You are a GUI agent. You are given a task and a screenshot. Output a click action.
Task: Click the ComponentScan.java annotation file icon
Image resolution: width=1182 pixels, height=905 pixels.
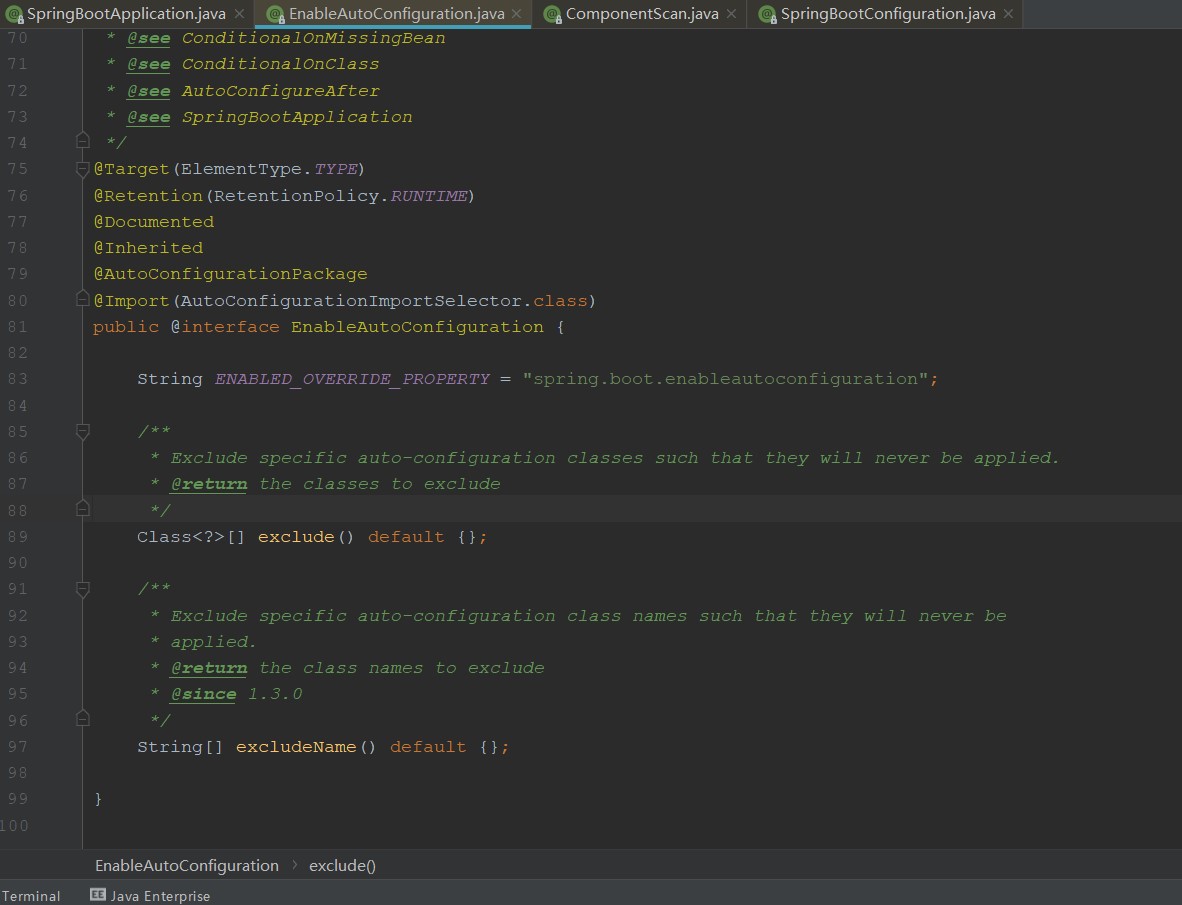click(x=553, y=14)
